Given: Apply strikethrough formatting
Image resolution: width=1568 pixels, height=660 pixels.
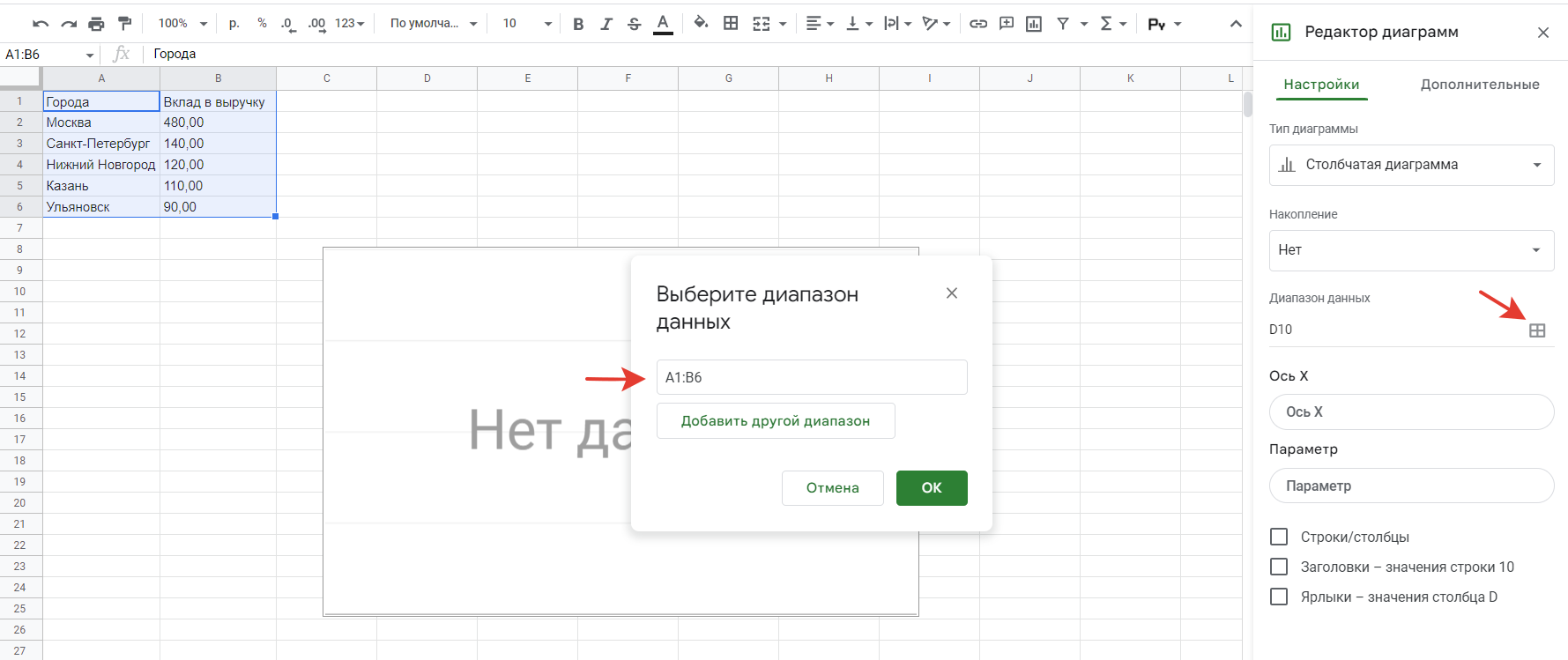Looking at the screenshot, I should click(634, 24).
